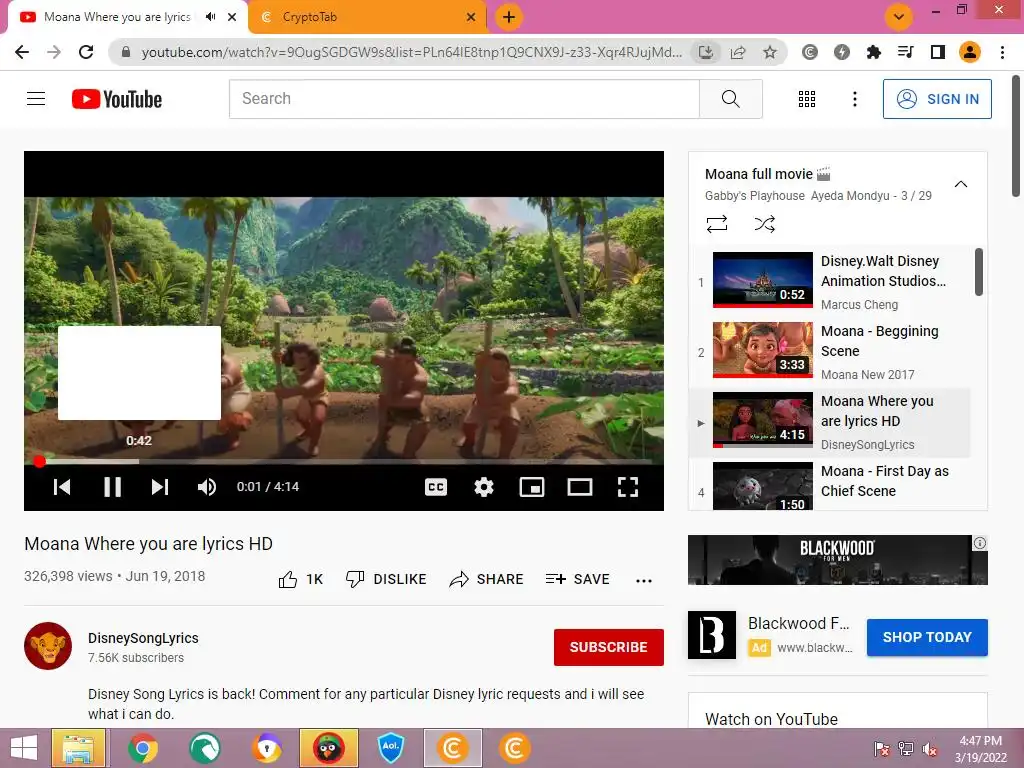Focus the YouTube Search field

click(x=464, y=99)
